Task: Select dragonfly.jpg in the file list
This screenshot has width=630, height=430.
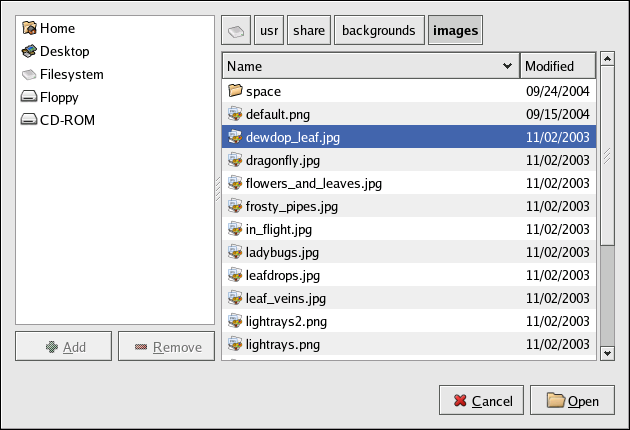Action: [x=282, y=160]
